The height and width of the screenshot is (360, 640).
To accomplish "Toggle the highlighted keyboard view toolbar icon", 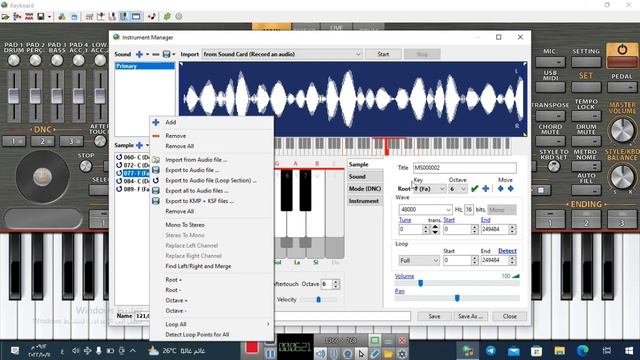I will click(x=124, y=16).
